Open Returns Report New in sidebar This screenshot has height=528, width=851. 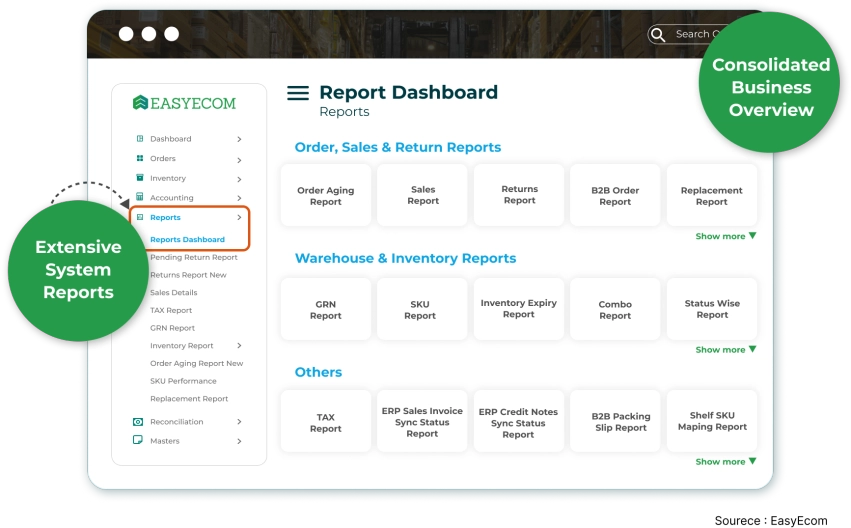point(188,275)
